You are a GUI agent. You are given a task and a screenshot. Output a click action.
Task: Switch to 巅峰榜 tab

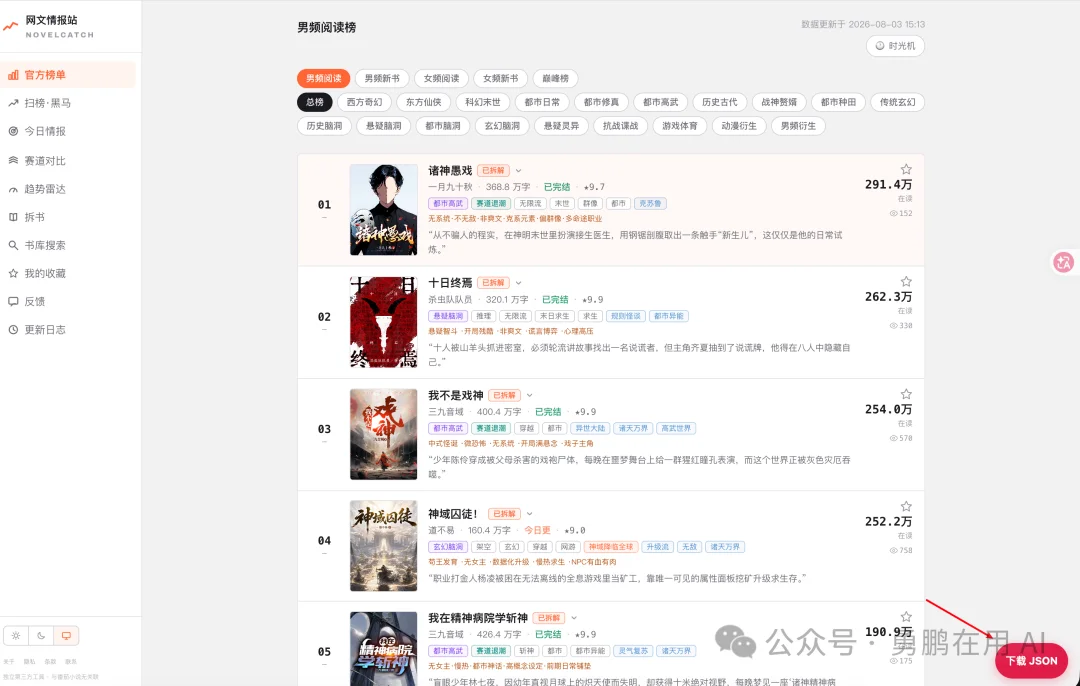click(x=555, y=79)
